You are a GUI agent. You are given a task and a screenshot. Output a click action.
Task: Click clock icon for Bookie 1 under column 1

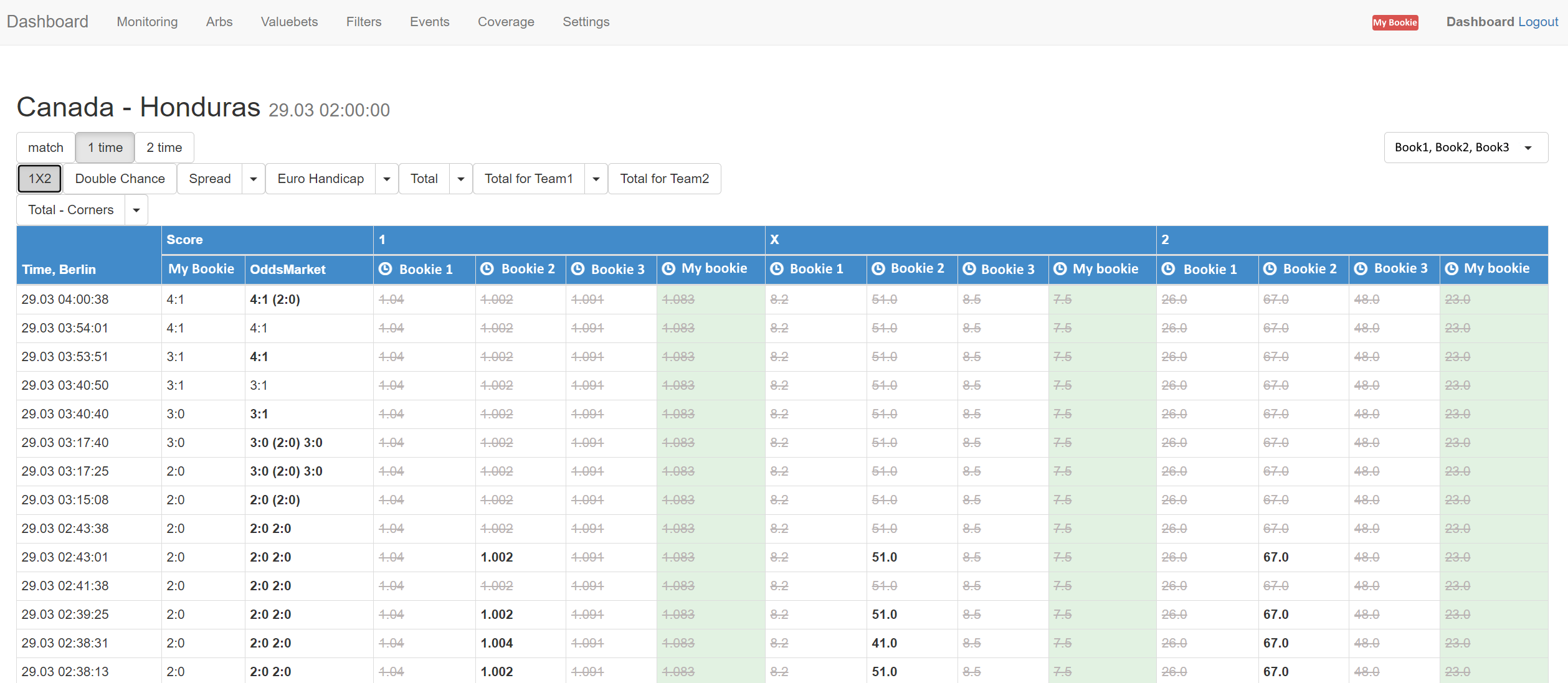click(x=386, y=269)
